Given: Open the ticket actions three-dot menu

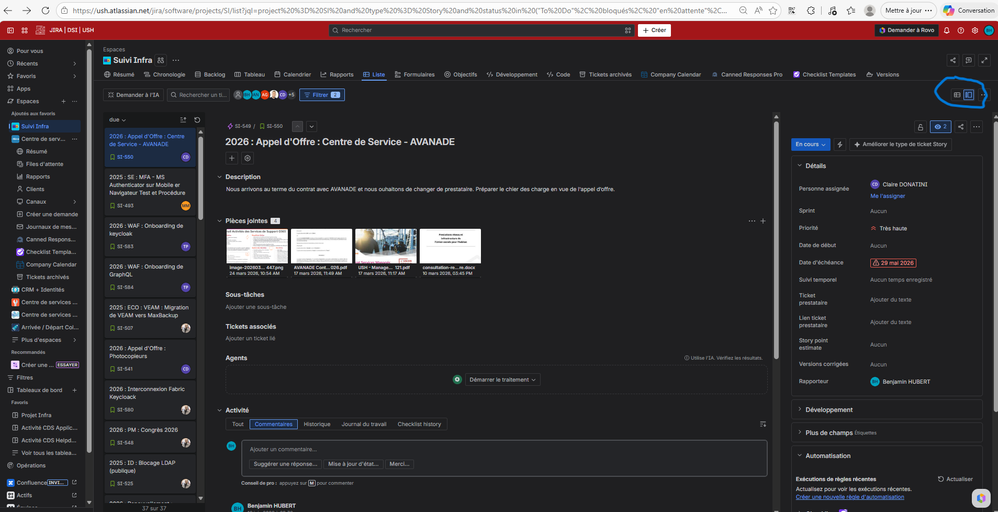Looking at the screenshot, I should click(x=978, y=127).
